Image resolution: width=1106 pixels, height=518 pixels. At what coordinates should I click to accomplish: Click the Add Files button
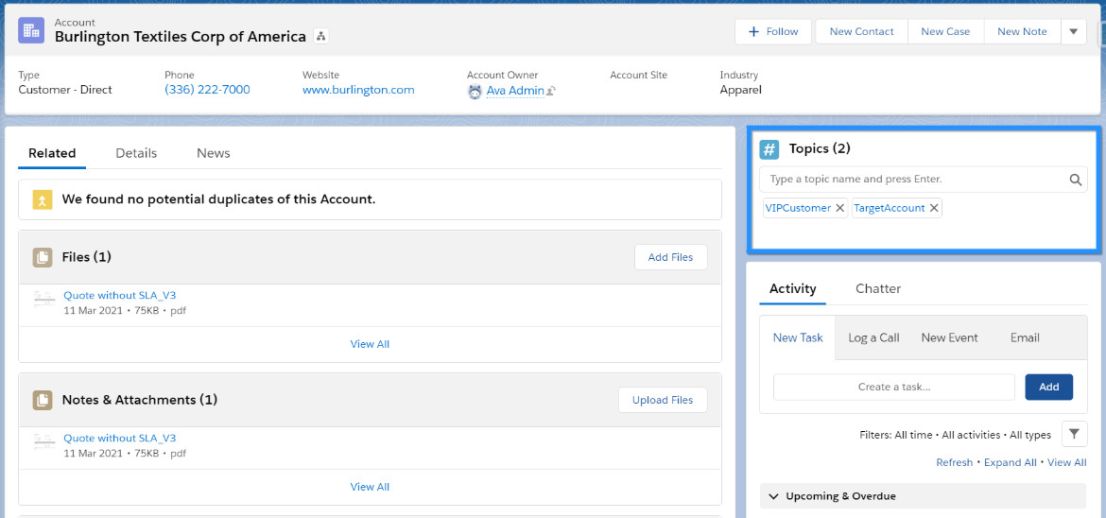pos(670,257)
